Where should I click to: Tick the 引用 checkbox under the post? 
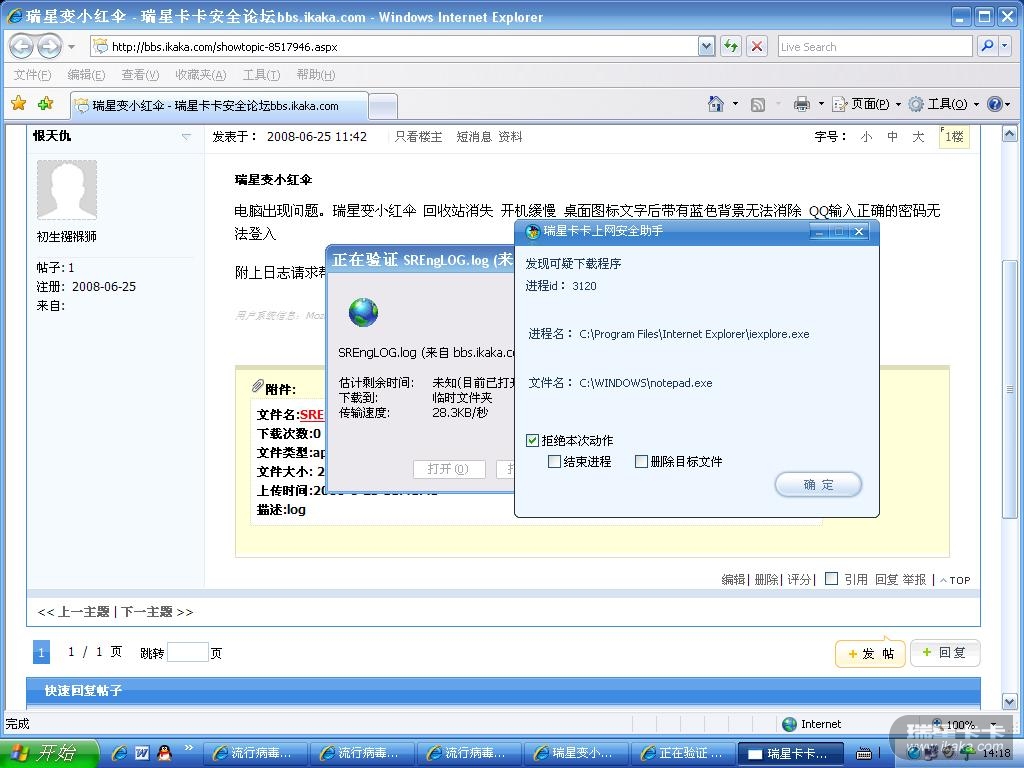click(x=831, y=579)
